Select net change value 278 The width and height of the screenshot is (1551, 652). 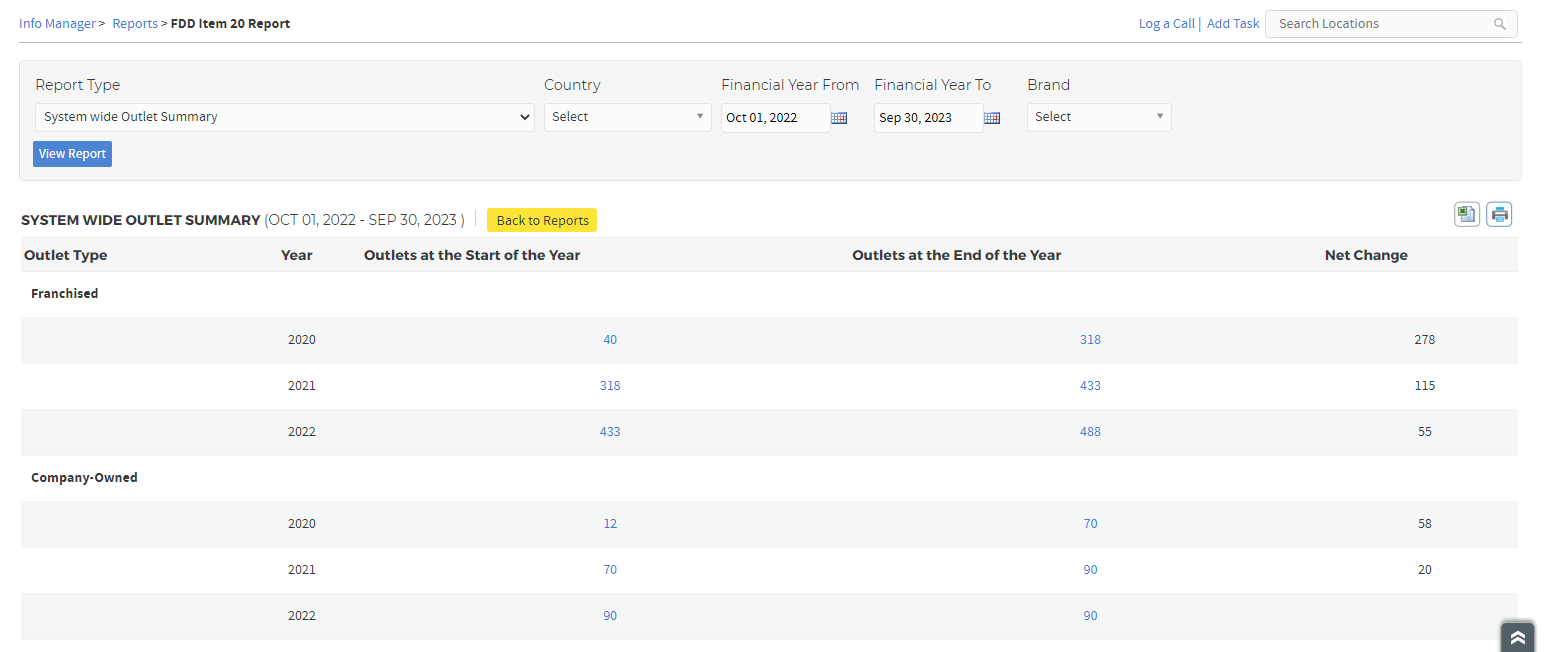point(1425,340)
